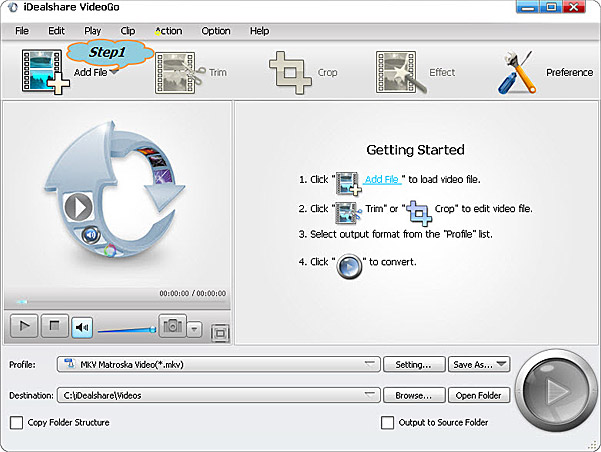Take a snapshot with camera icon
The image size is (601, 452).
[172, 326]
